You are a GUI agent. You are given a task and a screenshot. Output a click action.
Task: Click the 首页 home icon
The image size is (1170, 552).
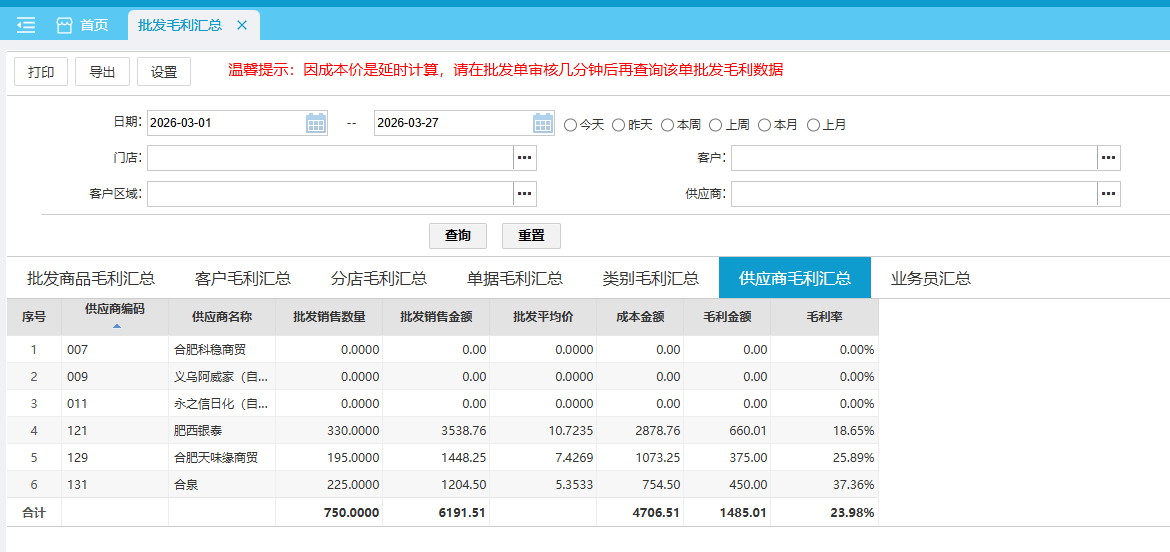click(x=65, y=25)
